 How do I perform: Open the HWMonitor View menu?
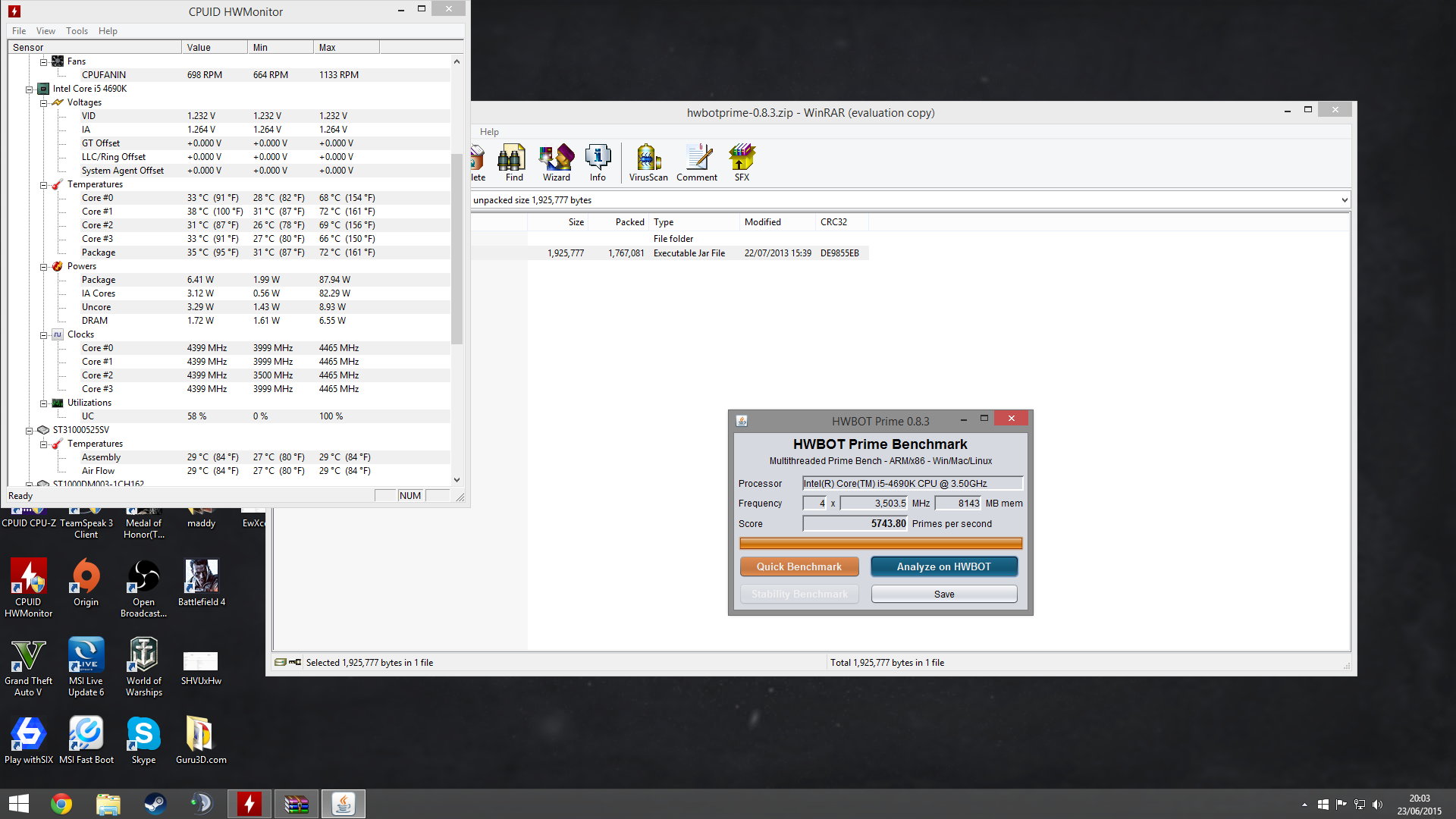45,31
